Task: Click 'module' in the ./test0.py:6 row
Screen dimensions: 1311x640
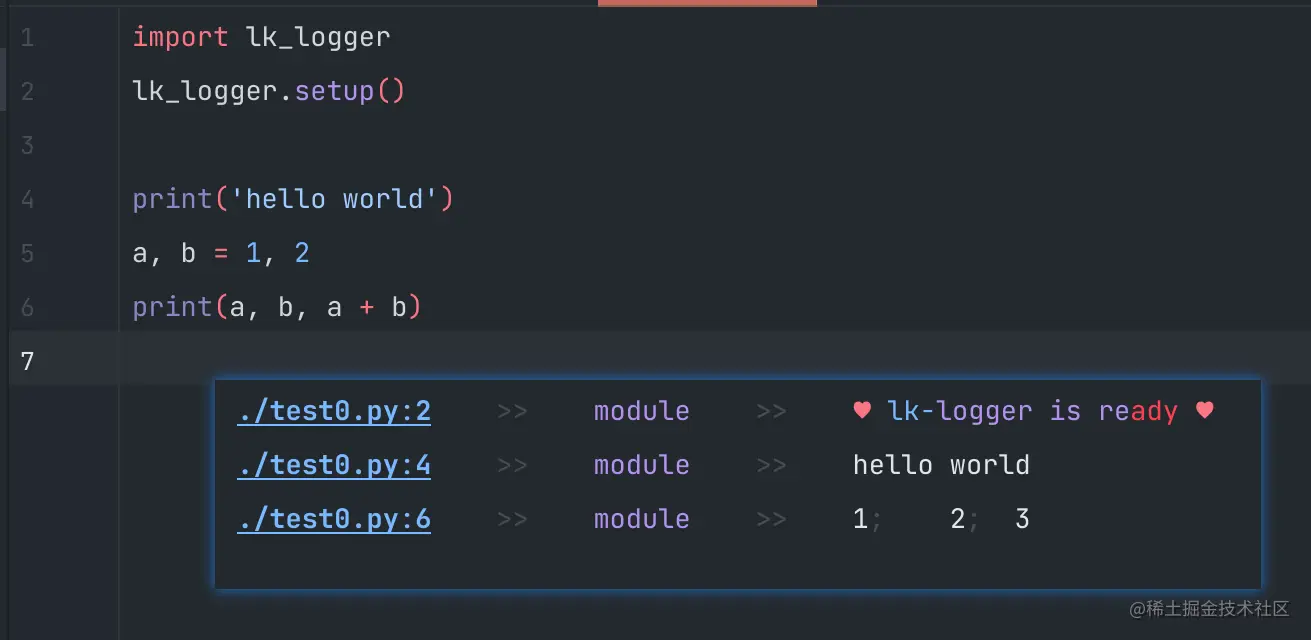Action: [641, 520]
